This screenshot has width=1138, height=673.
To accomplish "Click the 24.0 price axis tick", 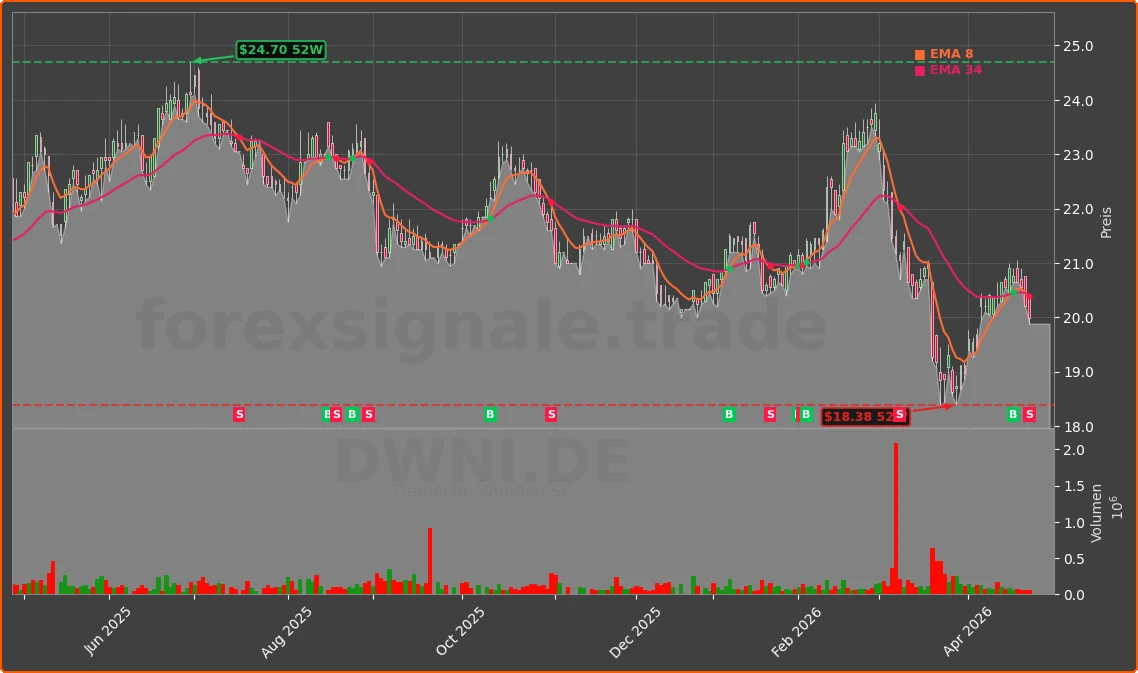I will 1078,101.
